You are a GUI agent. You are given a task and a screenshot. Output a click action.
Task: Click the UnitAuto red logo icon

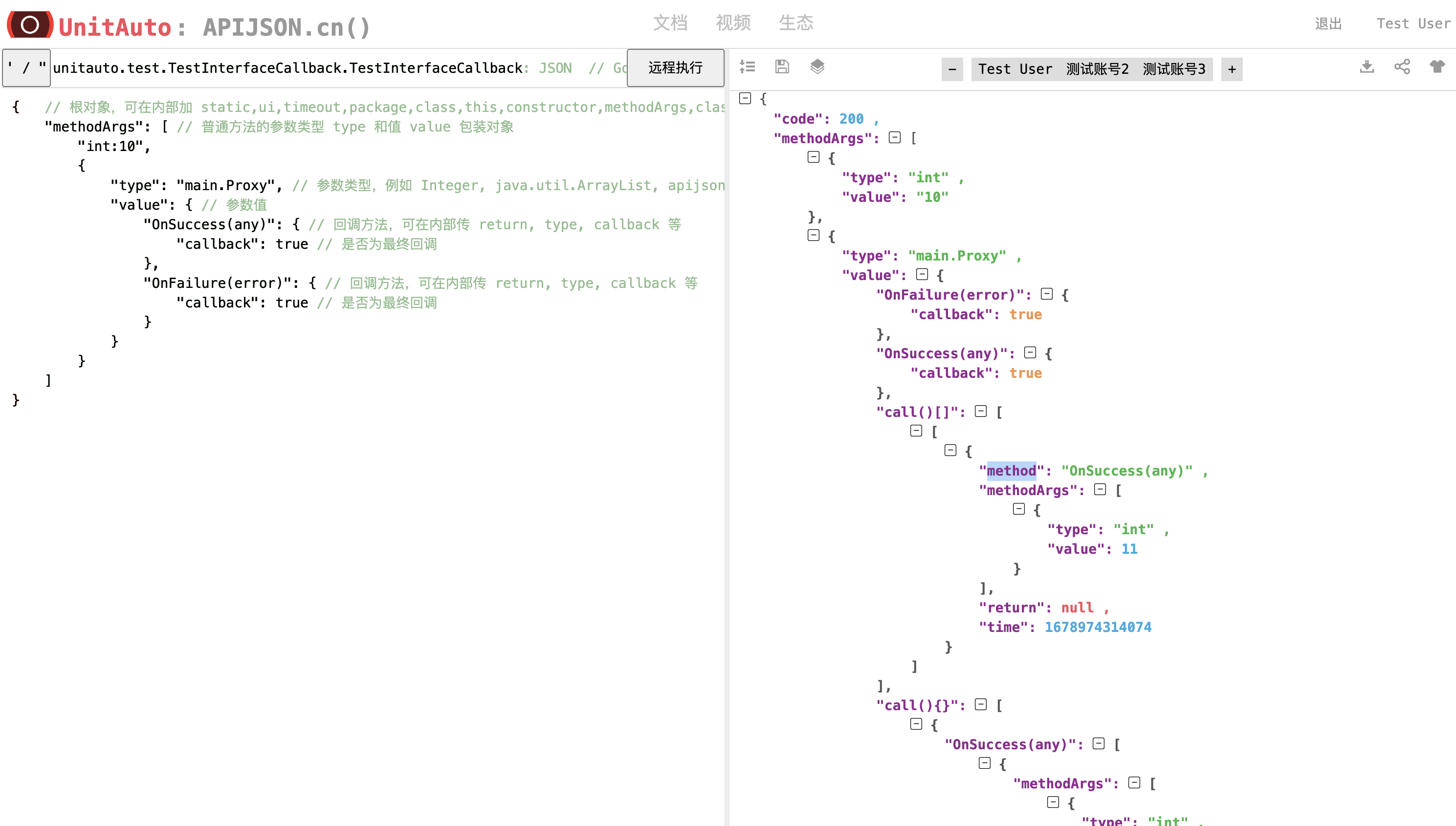point(30,24)
